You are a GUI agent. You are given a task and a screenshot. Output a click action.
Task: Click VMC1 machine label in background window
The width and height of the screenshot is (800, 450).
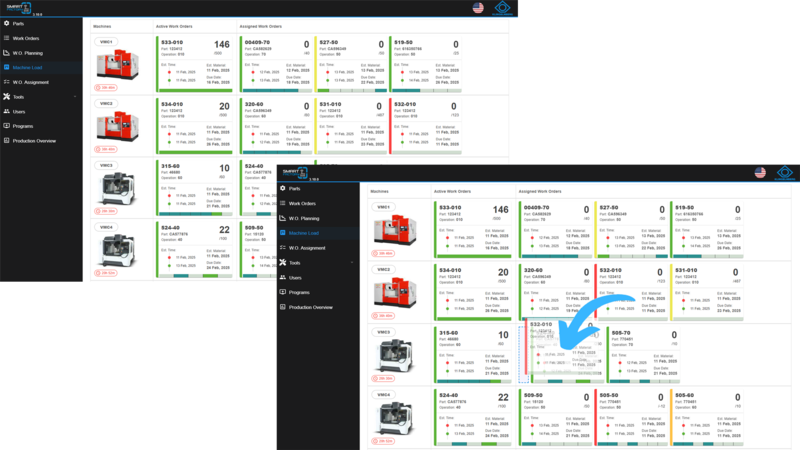[x=106, y=42]
